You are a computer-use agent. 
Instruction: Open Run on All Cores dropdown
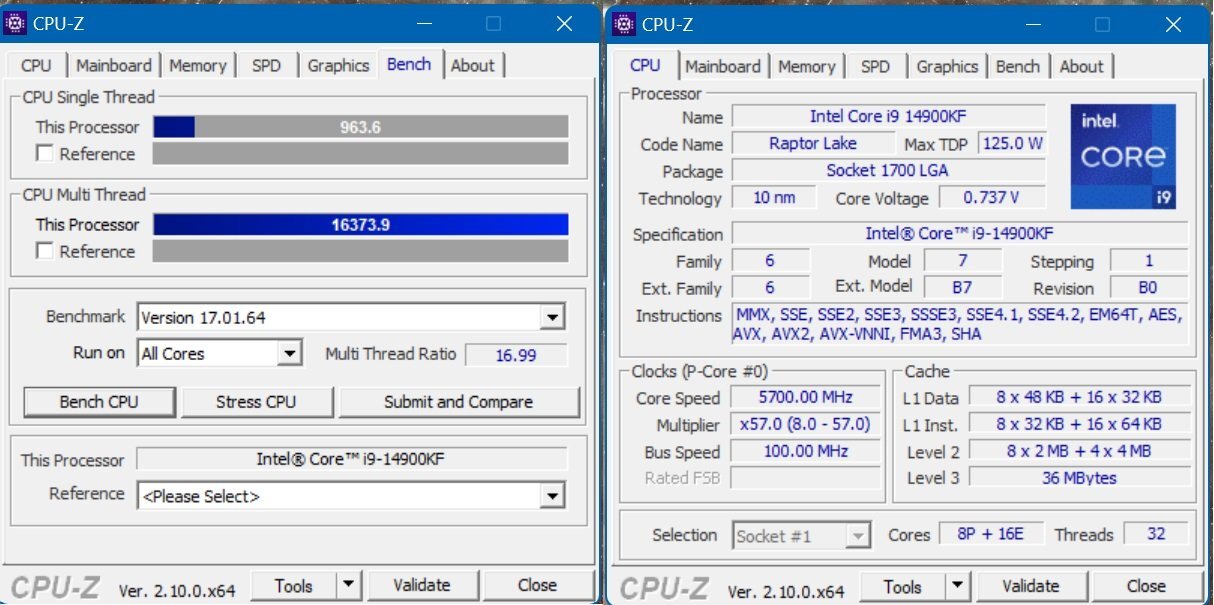290,353
